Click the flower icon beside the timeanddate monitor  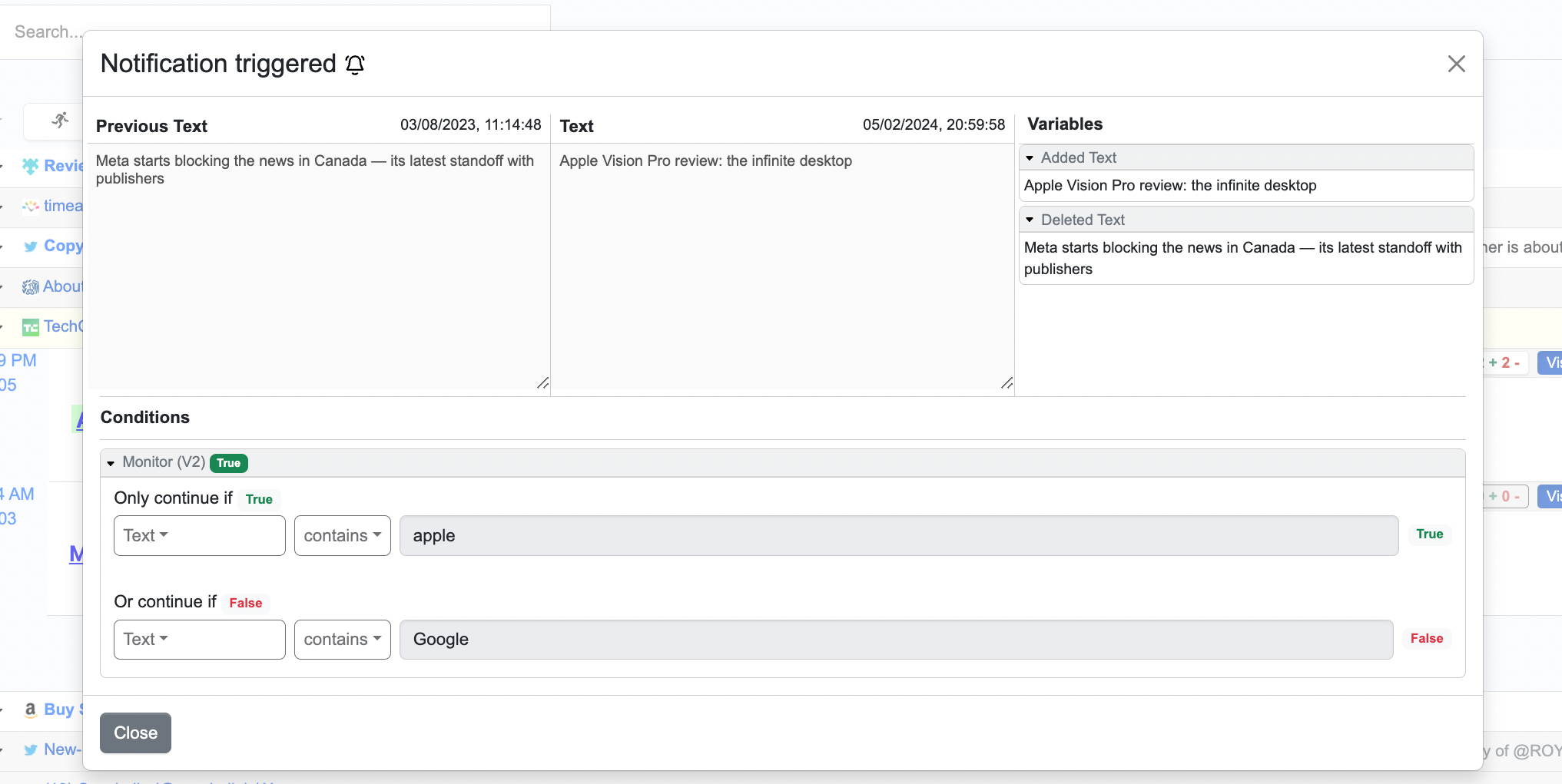pos(31,207)
